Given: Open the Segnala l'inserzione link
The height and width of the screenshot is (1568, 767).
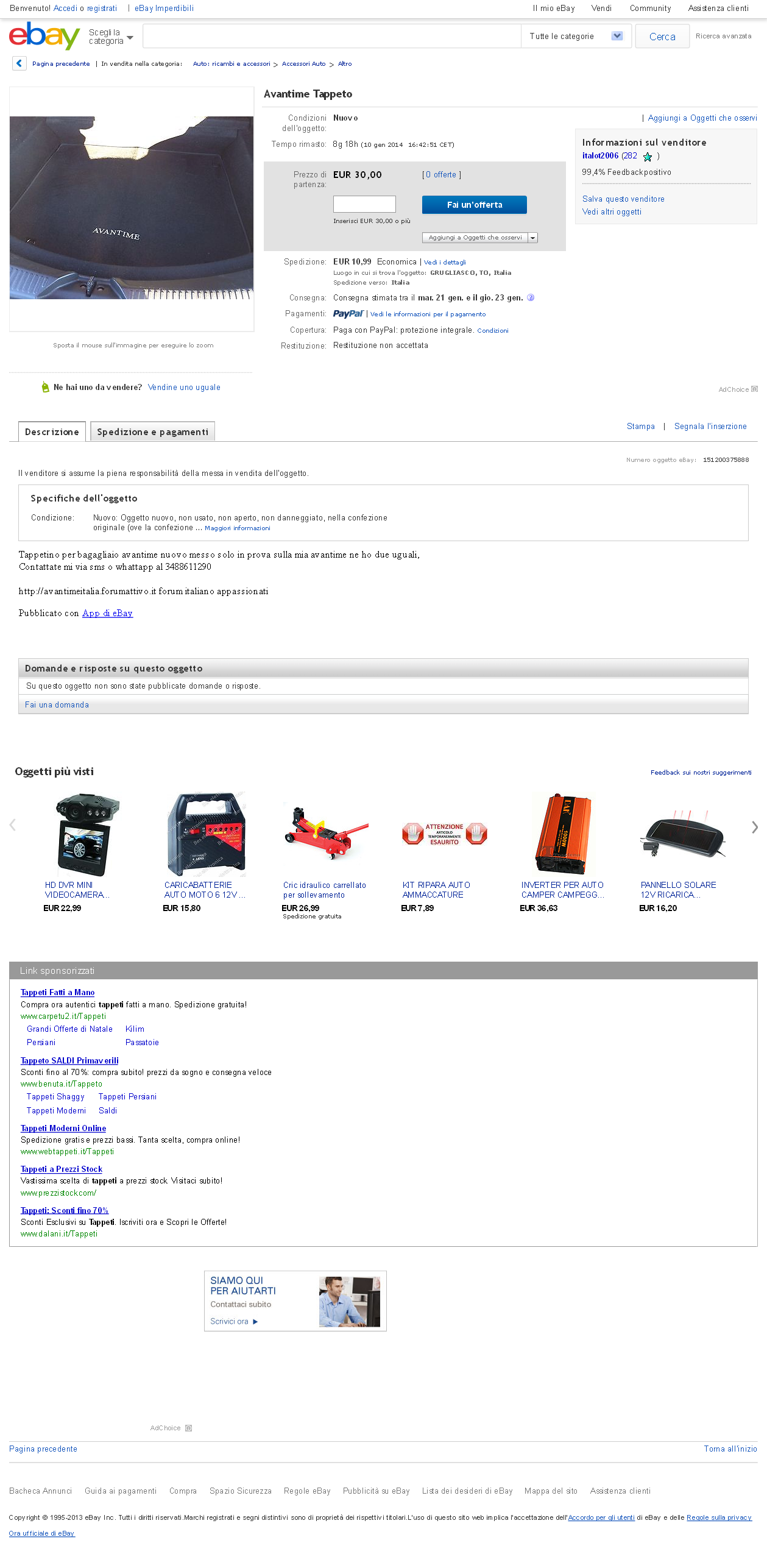Looking at the screenshot, I should click(710, 427).
